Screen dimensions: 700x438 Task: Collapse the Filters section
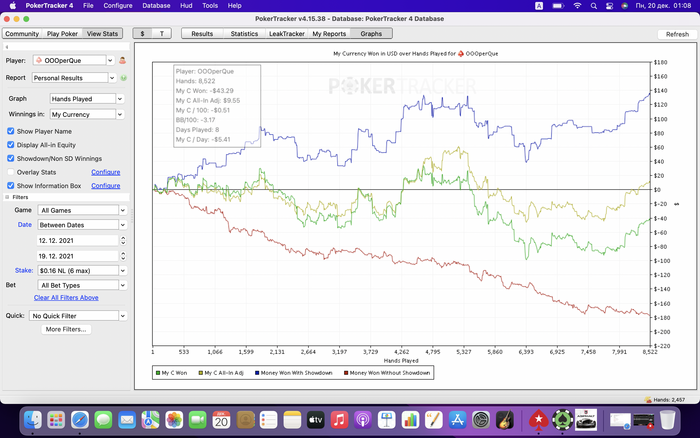click(7, 197)
